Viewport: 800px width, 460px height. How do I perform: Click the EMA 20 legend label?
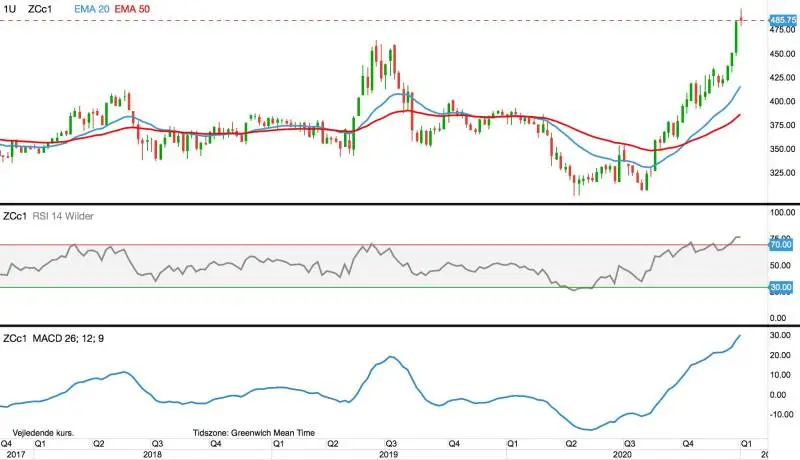pyautogui.click(x=92, y=9)
